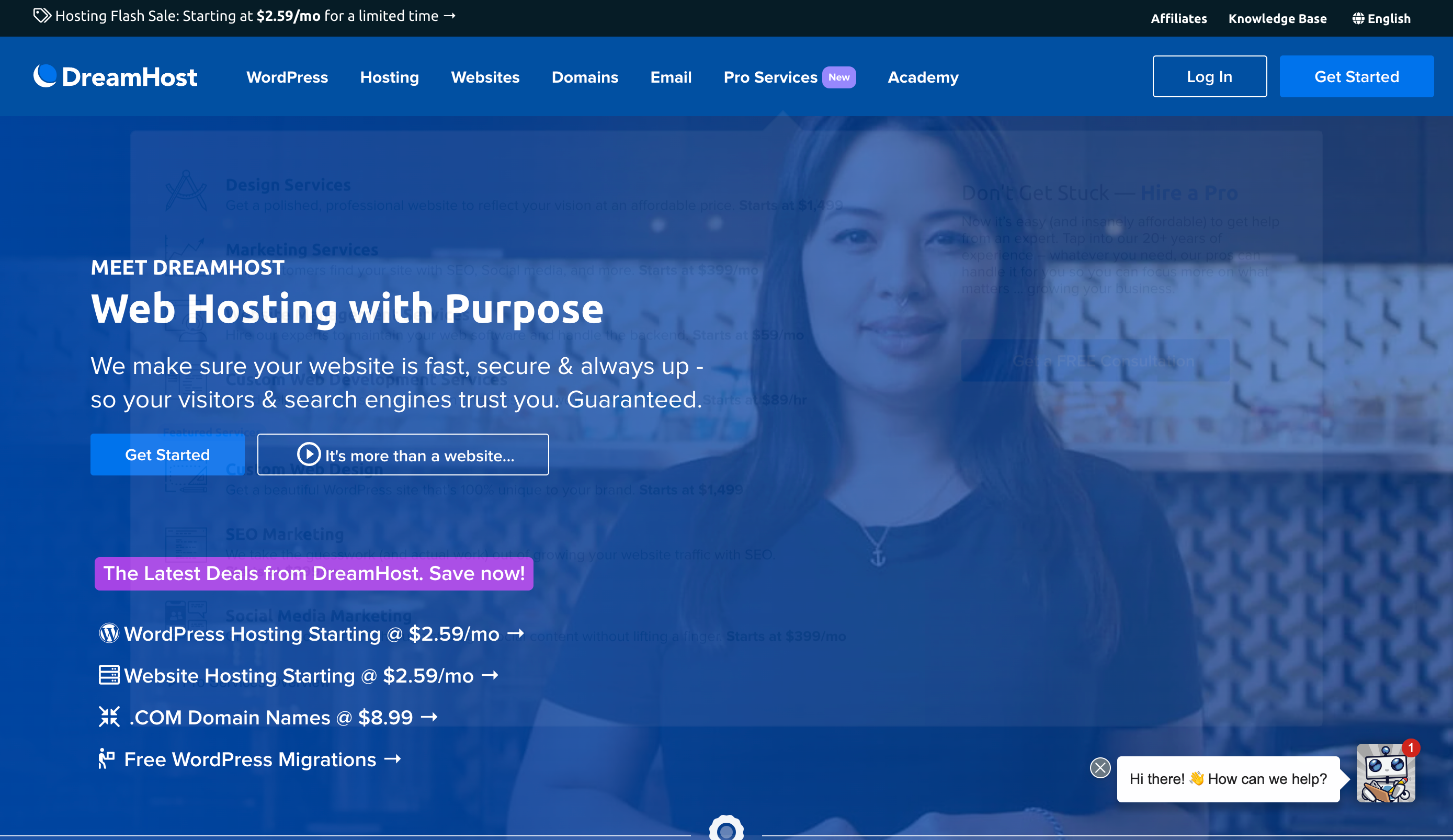This screenshot has height=840, width=1453.
Task: Click the DreamHost logo
Action: tap(115, 77)
